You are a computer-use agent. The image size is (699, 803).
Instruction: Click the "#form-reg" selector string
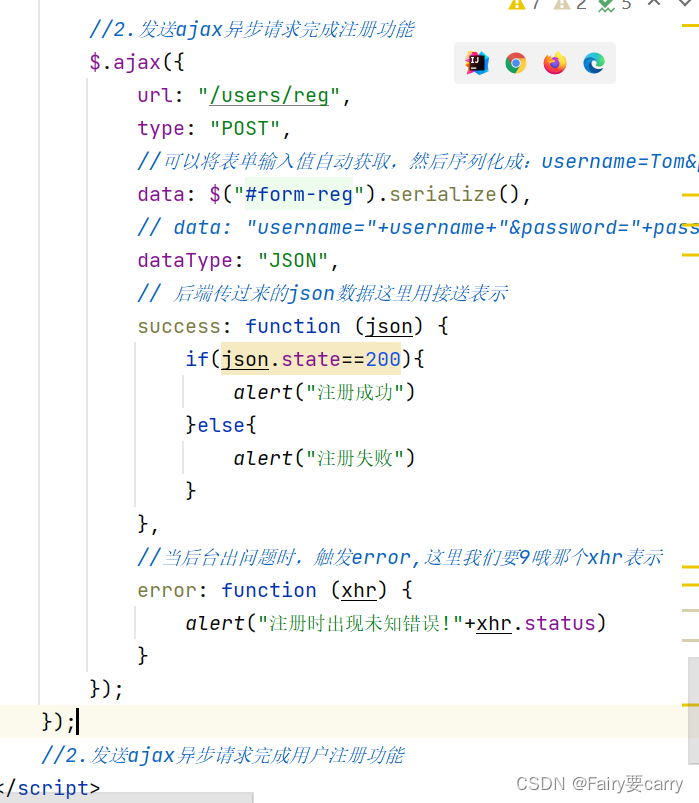pos(299,195)
